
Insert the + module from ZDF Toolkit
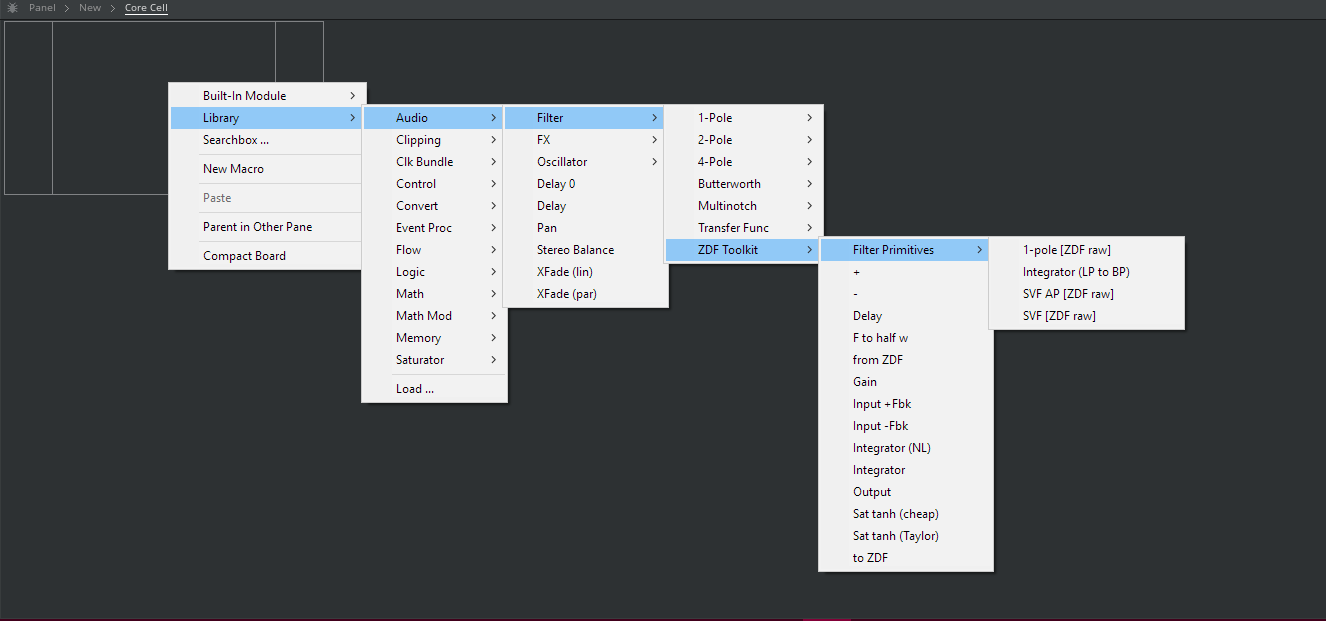coord(906,272)
